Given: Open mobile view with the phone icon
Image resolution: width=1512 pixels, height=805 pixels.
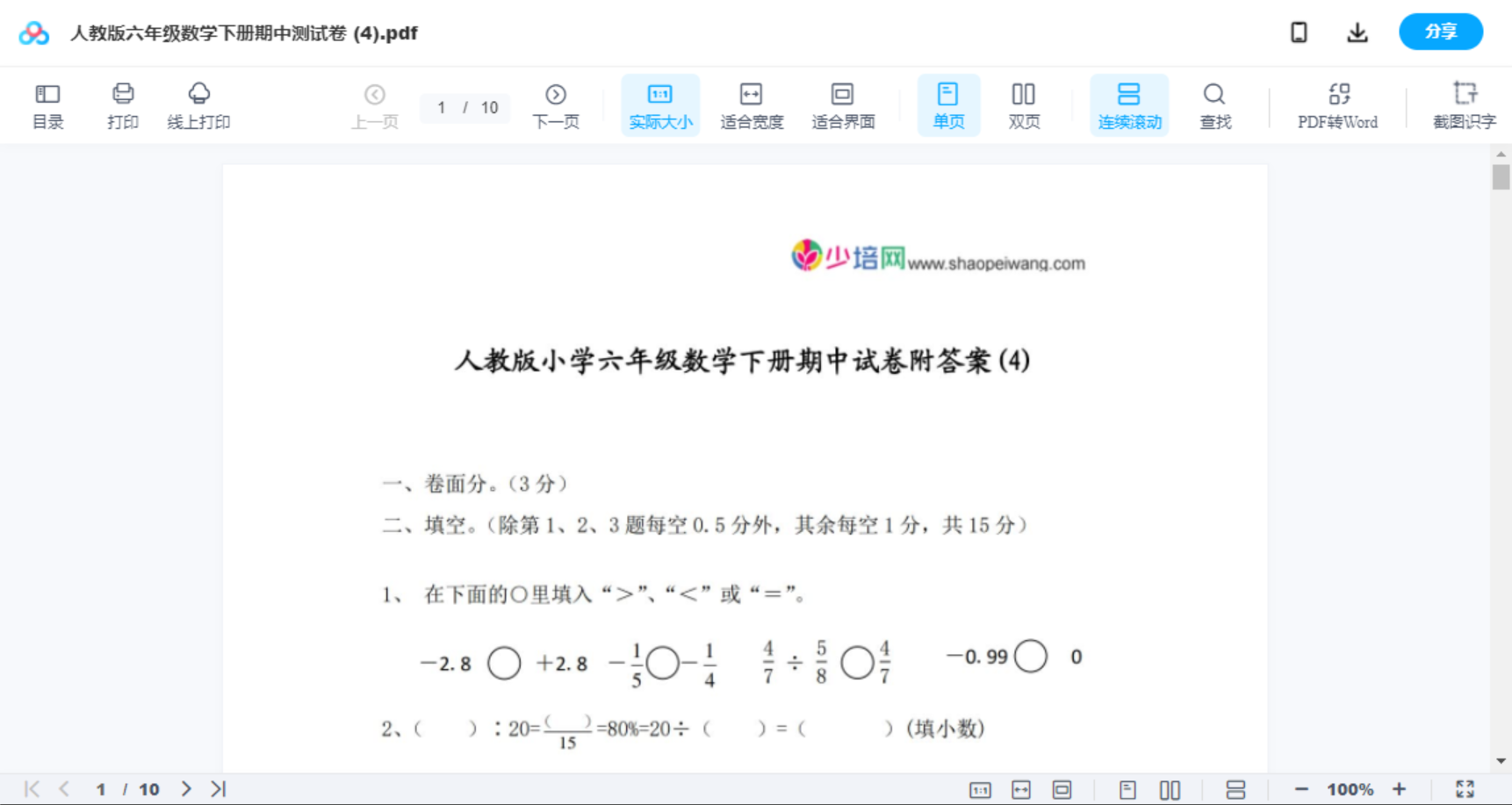Looking at the screenshot, I should tap(1299, 32).
